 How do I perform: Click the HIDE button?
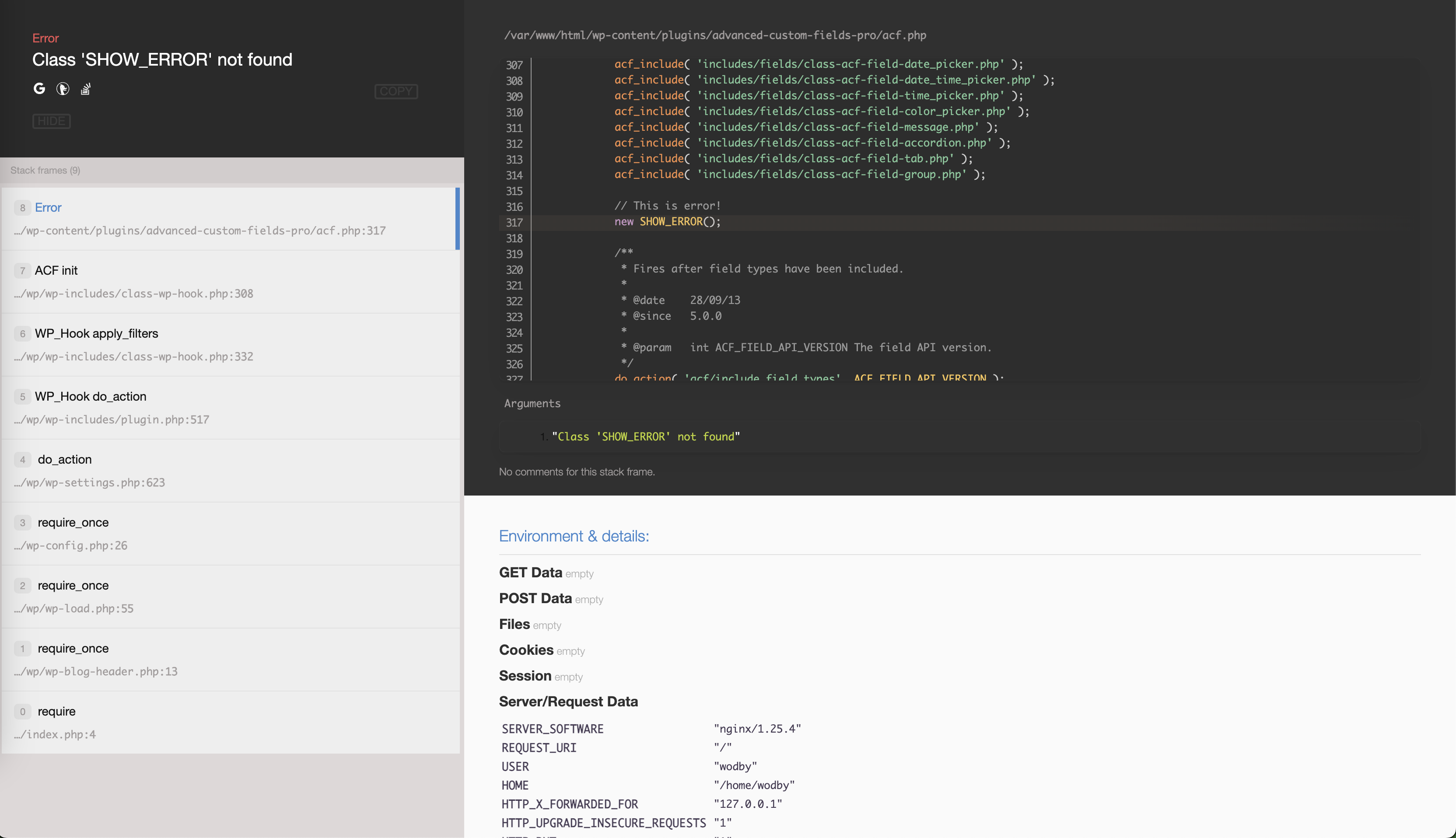(51, 121)
